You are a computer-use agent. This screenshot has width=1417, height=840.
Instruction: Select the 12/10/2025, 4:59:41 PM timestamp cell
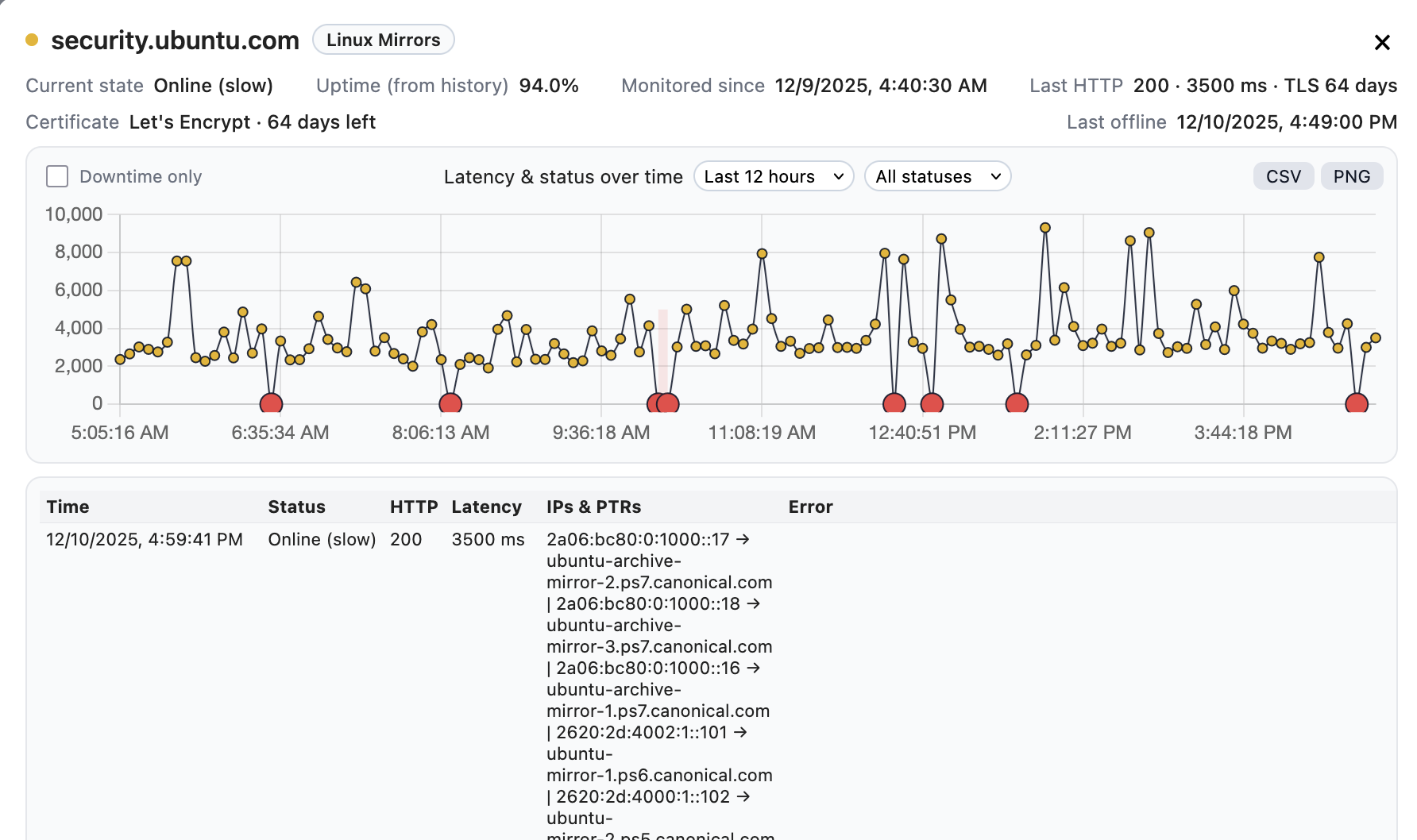[x=145, y=539]
